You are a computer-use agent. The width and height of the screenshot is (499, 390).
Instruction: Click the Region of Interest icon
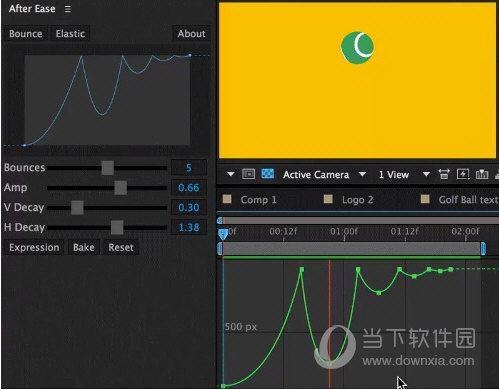click(248, 174)
